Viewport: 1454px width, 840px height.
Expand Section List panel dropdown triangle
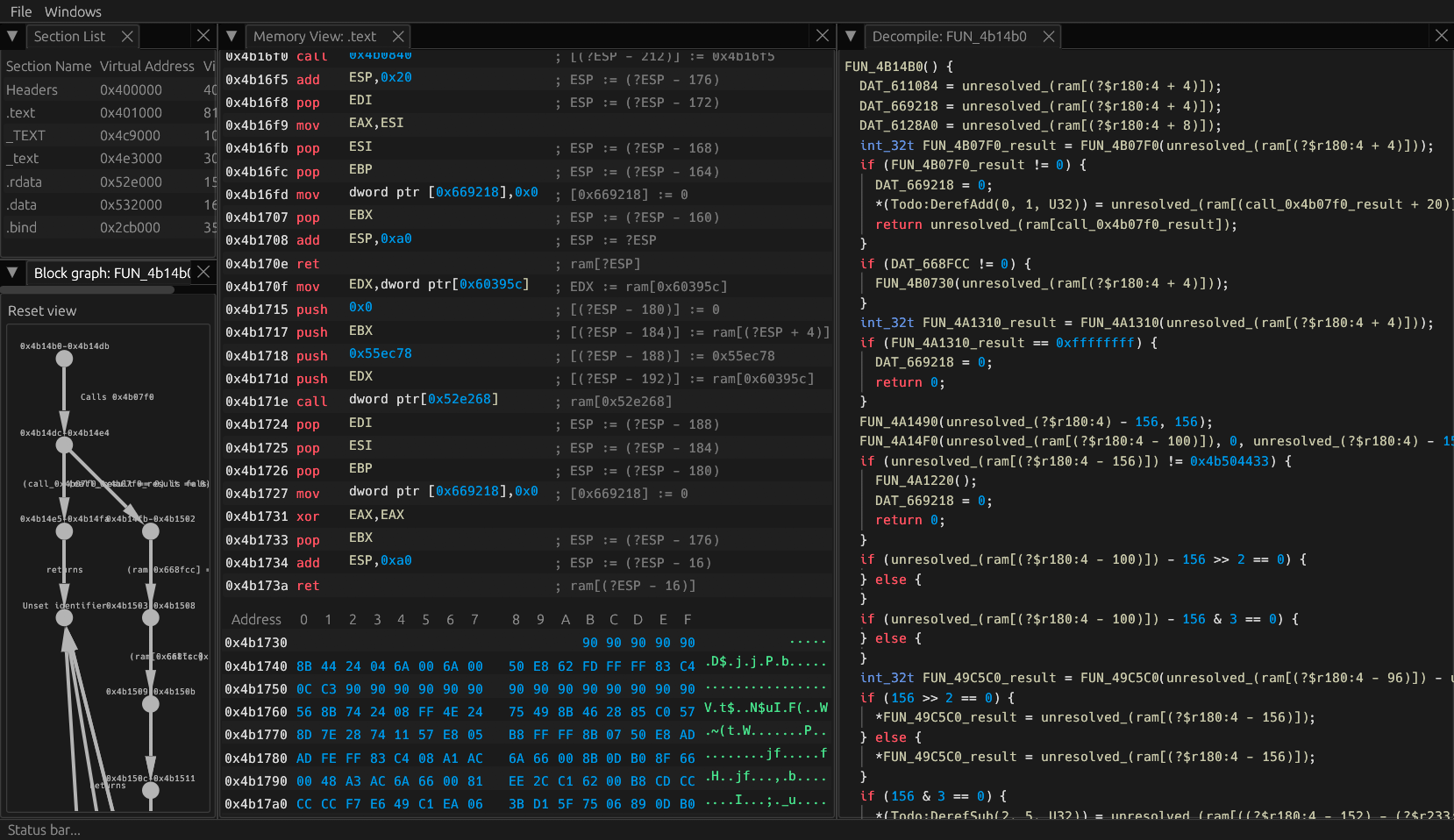point(12,36)
